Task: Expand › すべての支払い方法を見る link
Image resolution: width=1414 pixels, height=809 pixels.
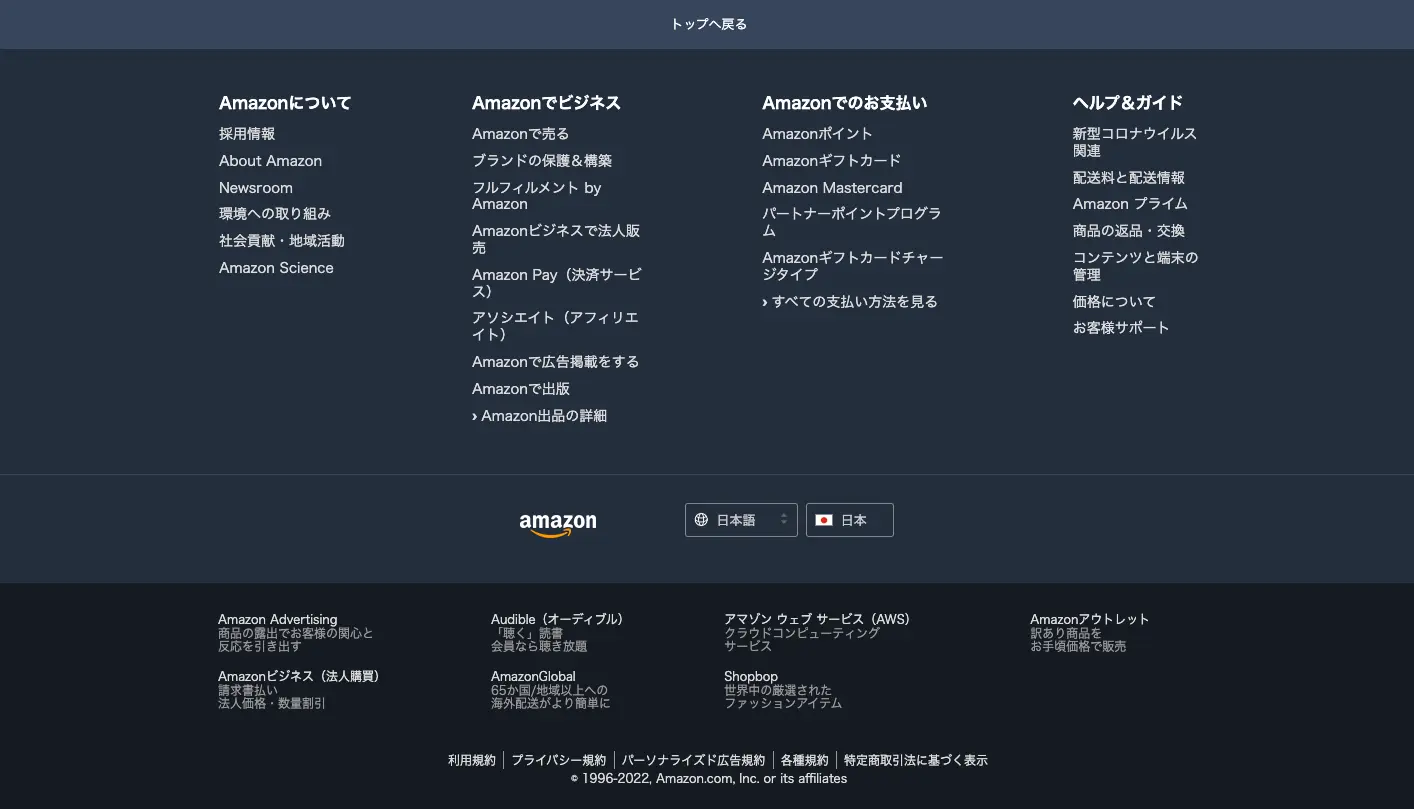Action: (850, 302)
